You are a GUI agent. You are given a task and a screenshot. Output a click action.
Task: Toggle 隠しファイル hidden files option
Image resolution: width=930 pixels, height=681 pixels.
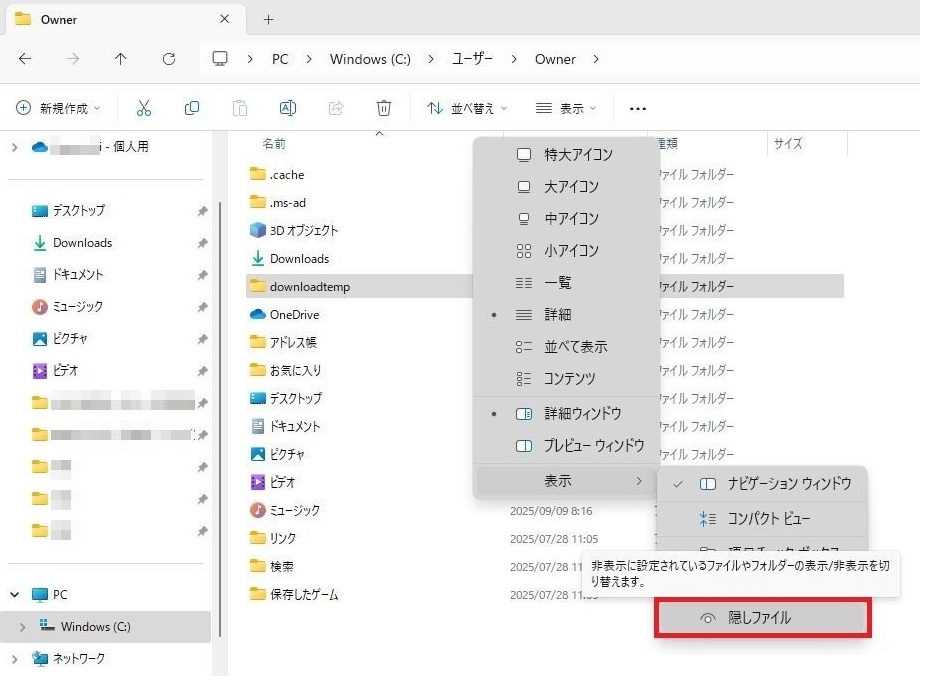click(762, 618)
